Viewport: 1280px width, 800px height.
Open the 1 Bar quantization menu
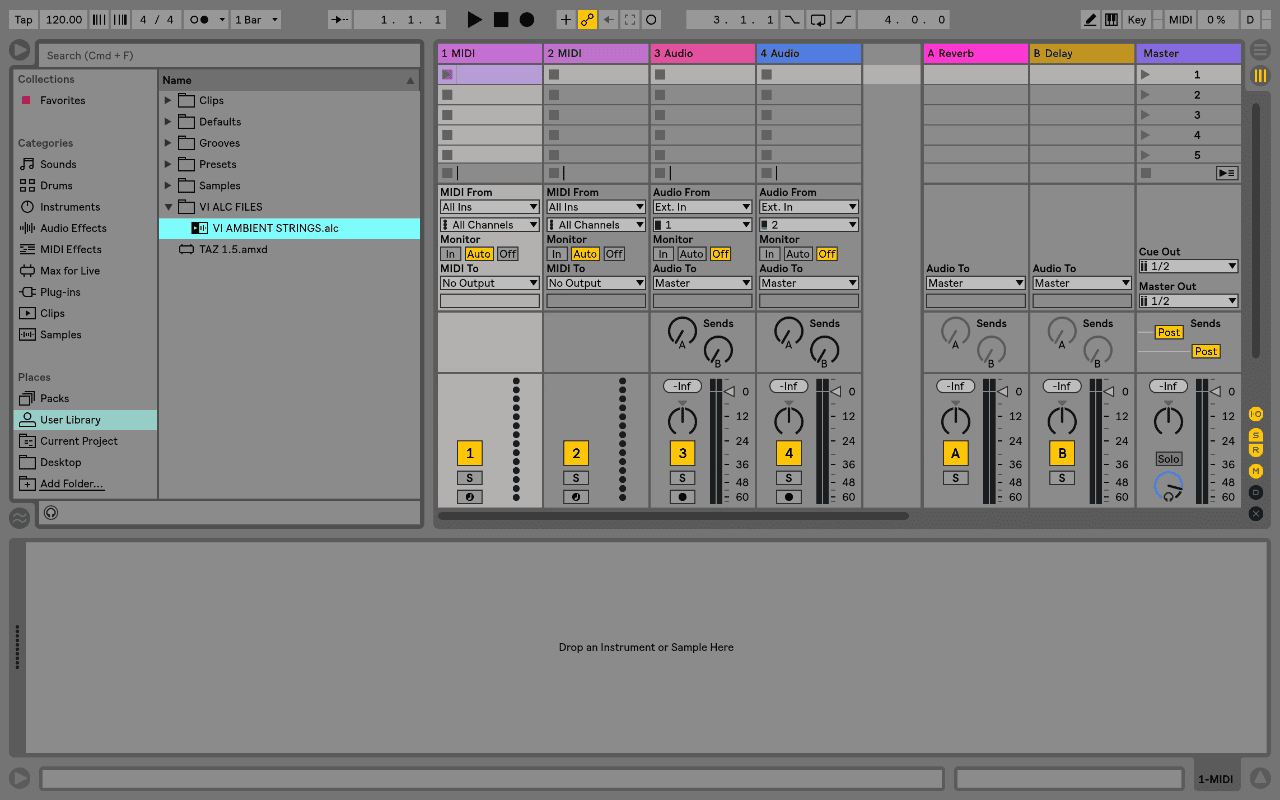coord(255,20)
